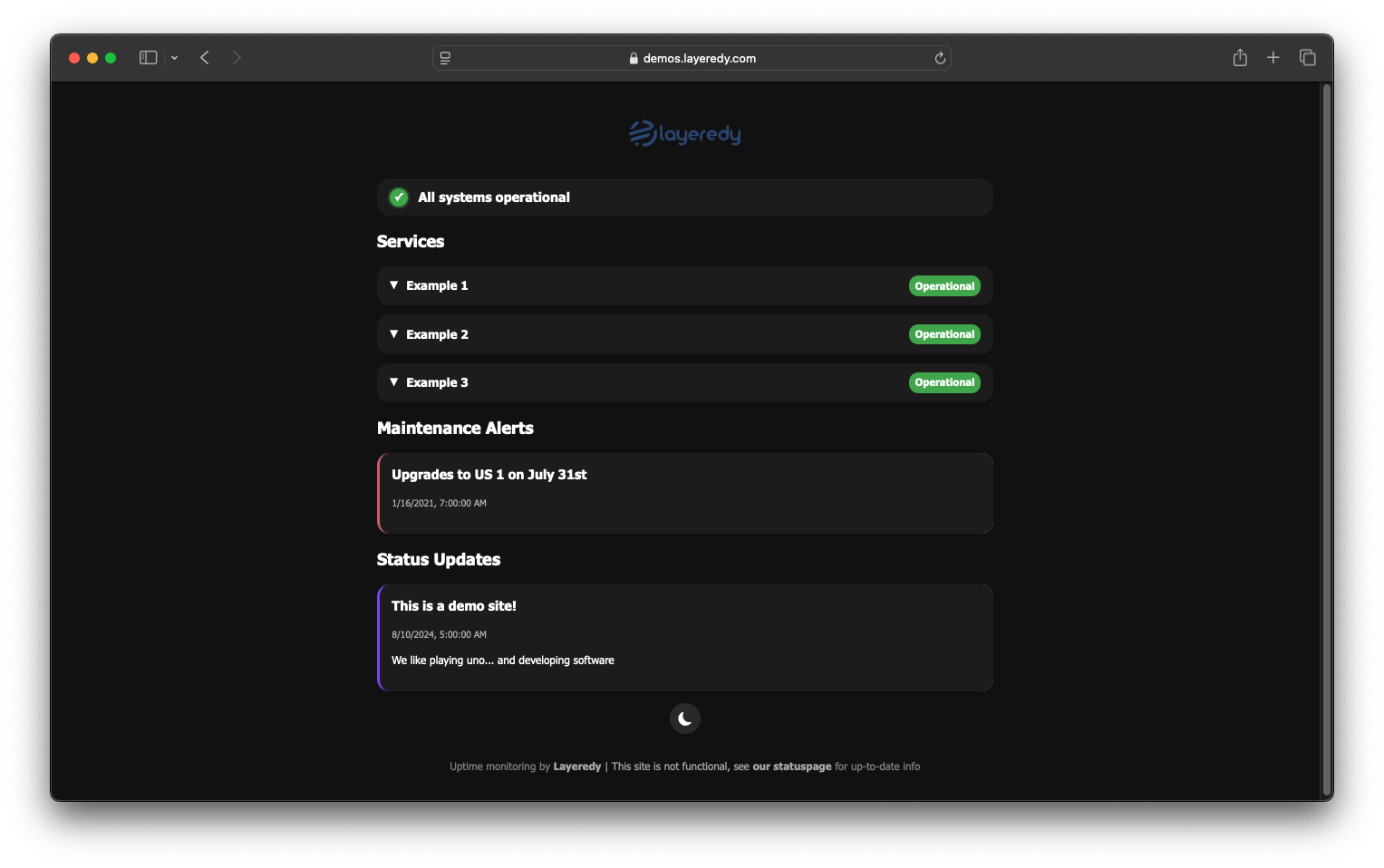
Task: Toggle the dark mode moon button
Action: coord(684,719)
